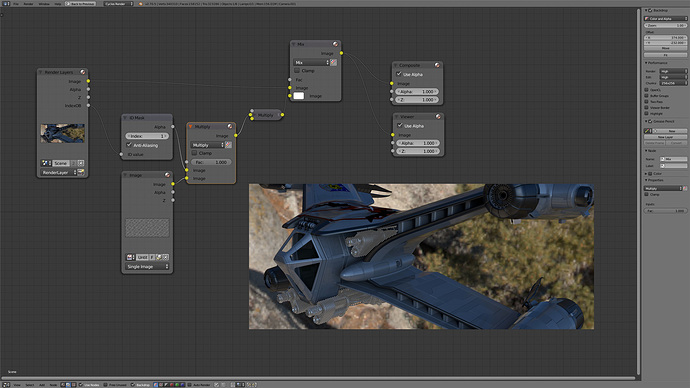The image size is (690, 388).
Task: Toggle preview icon on Composite node header
Action: (x=437, y=65)
